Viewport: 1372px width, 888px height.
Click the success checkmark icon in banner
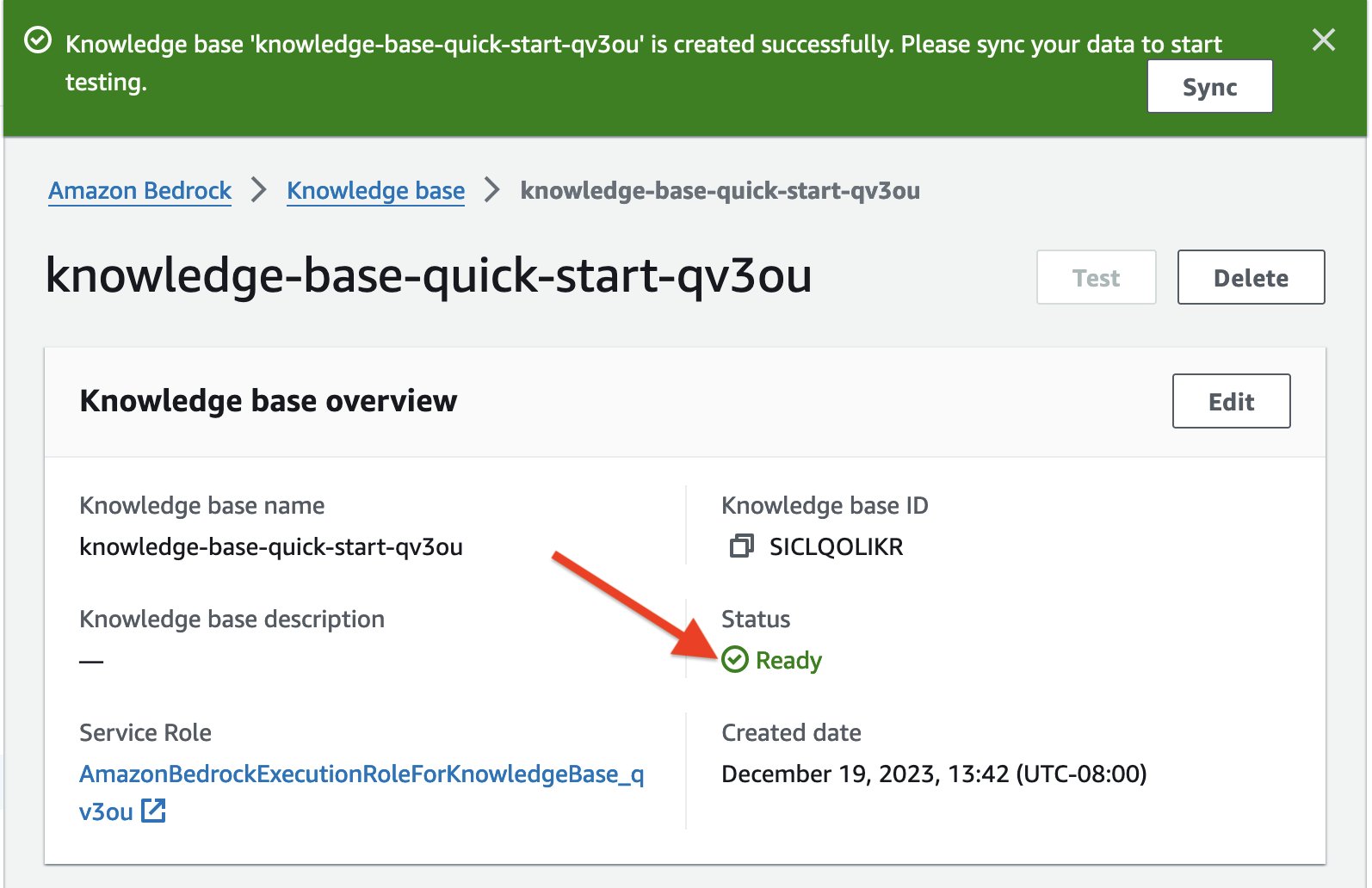click(38, 40)
